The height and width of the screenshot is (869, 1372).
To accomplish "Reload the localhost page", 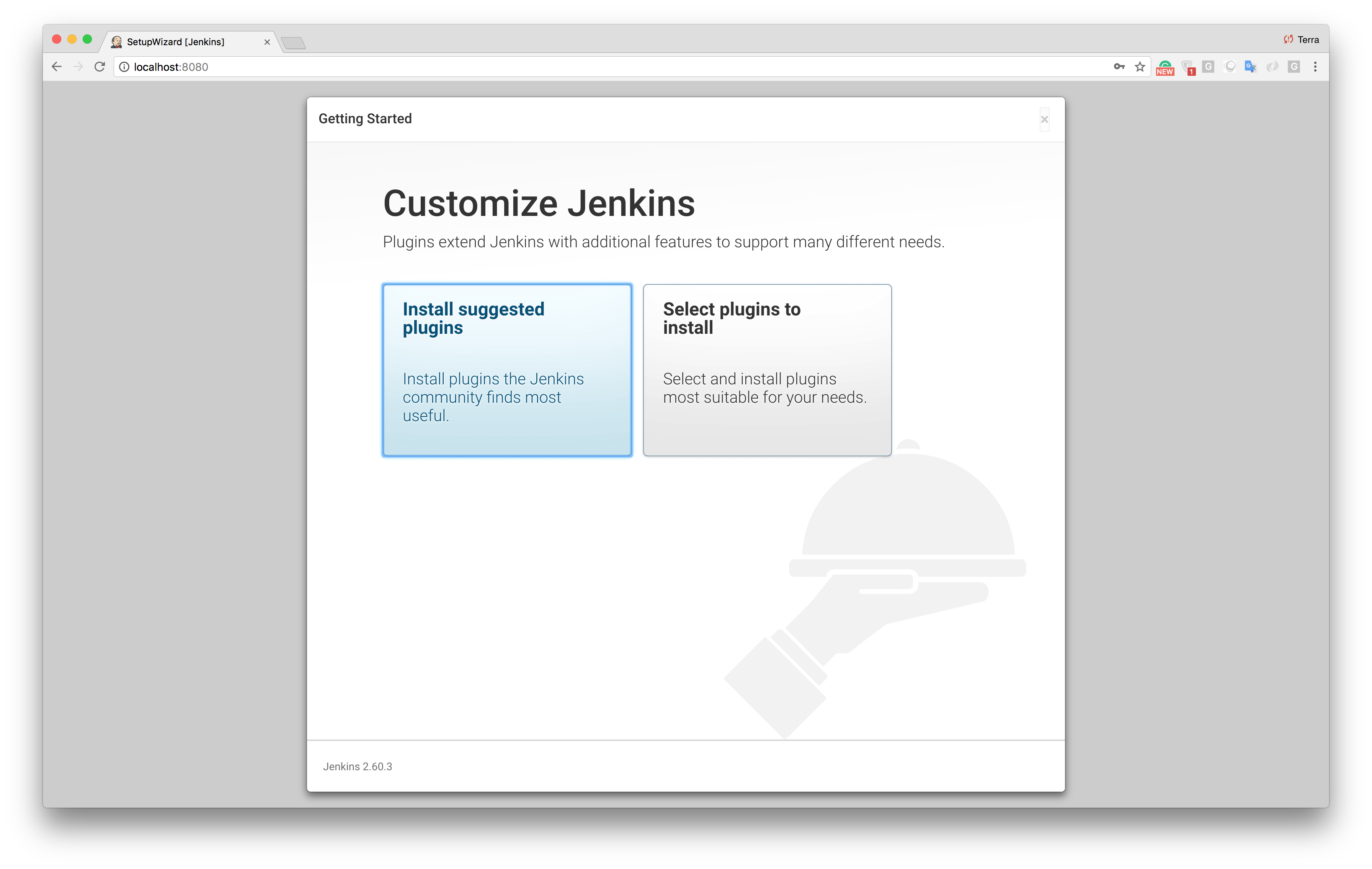I will click(x=100, y=67).
